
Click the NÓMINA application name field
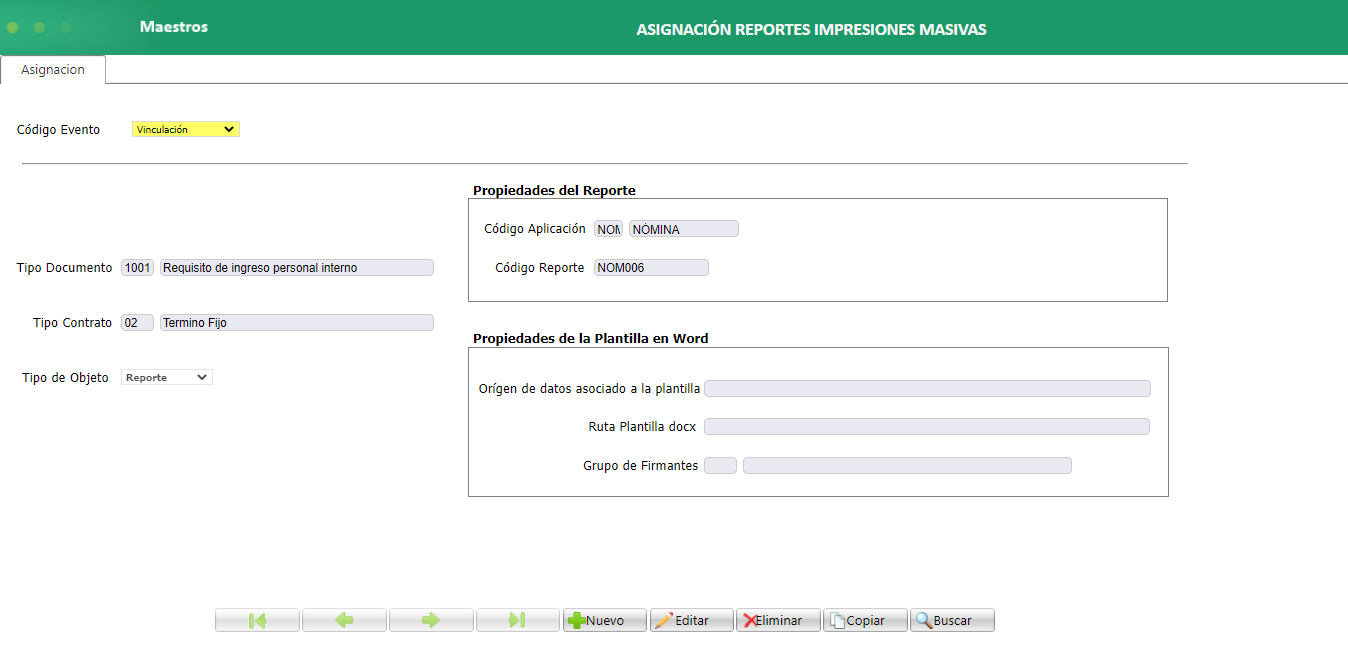point(684,229)
